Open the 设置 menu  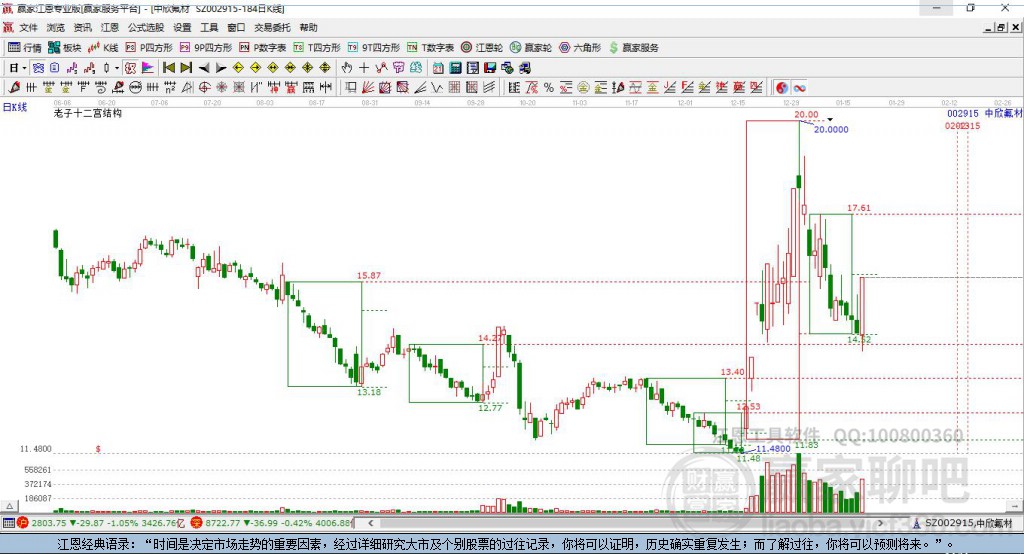pos(182,27)
